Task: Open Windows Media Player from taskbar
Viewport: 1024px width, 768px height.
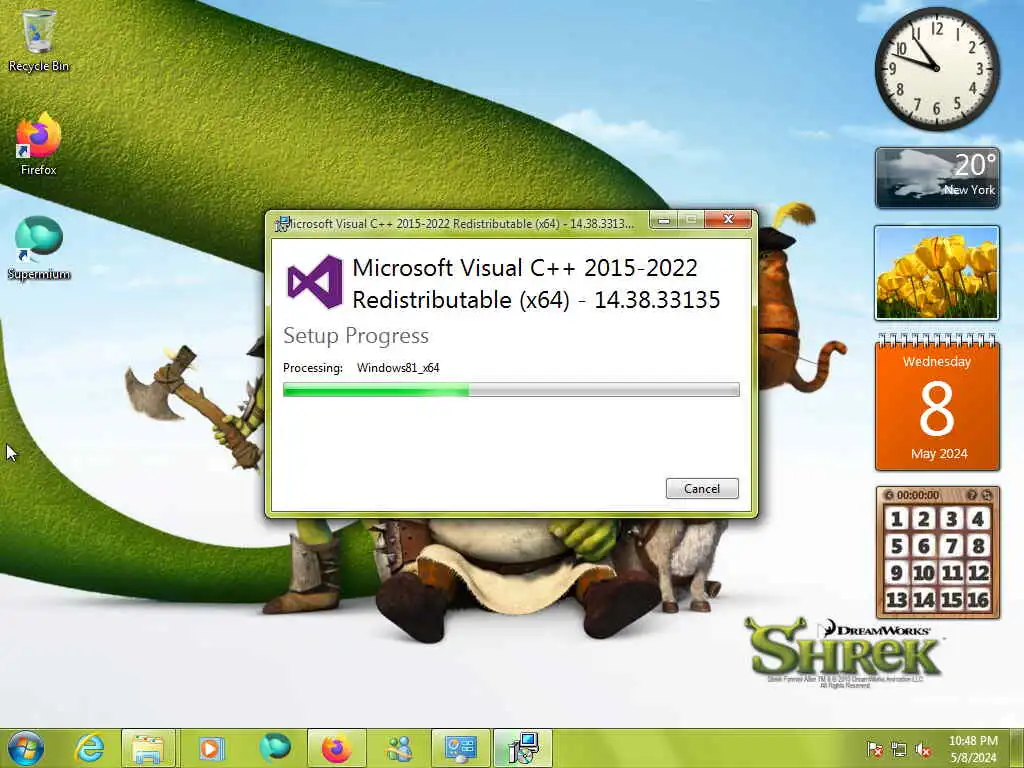Action: click(x=210, y=748)
